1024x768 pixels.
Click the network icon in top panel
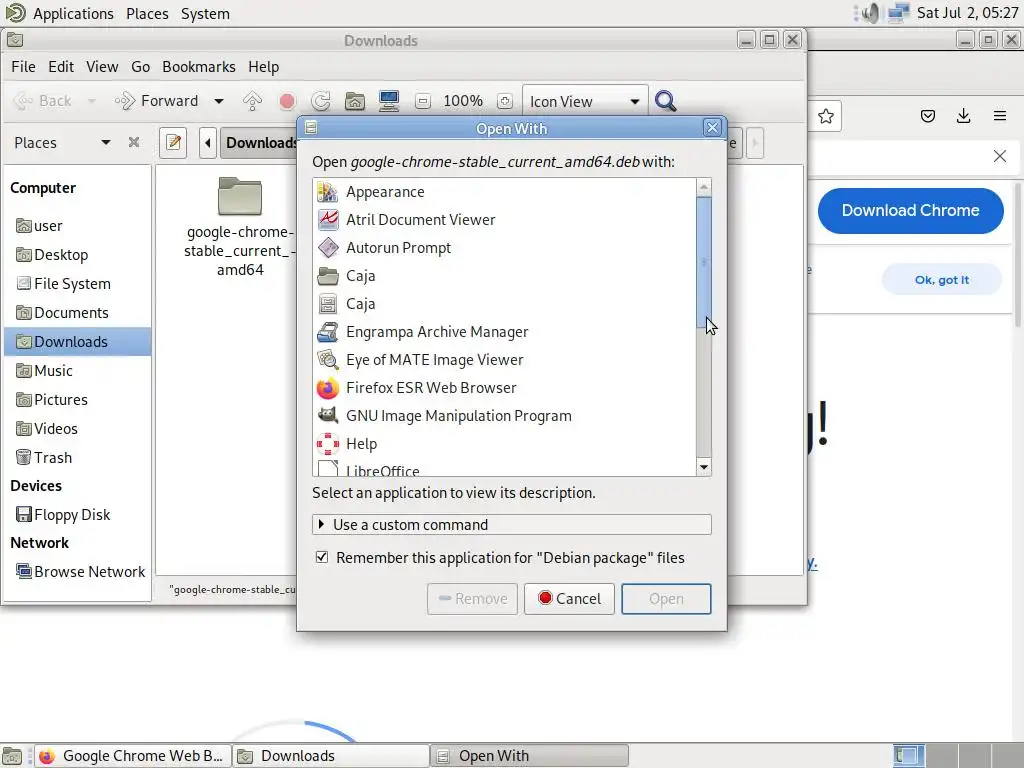point(899,13)
